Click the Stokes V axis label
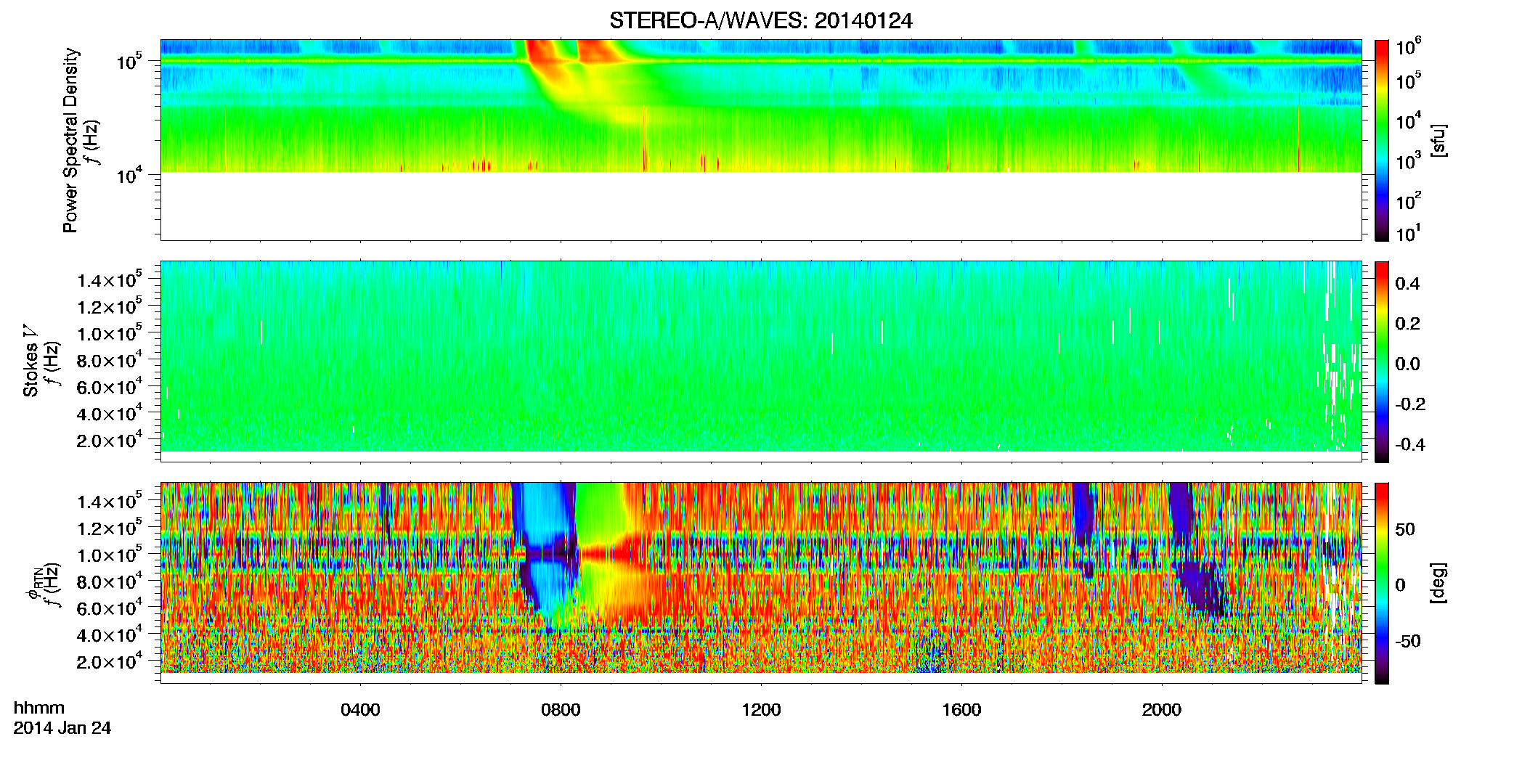This screenshot has height=784, width=1522. pyautogui.click(x=30, y=361)
